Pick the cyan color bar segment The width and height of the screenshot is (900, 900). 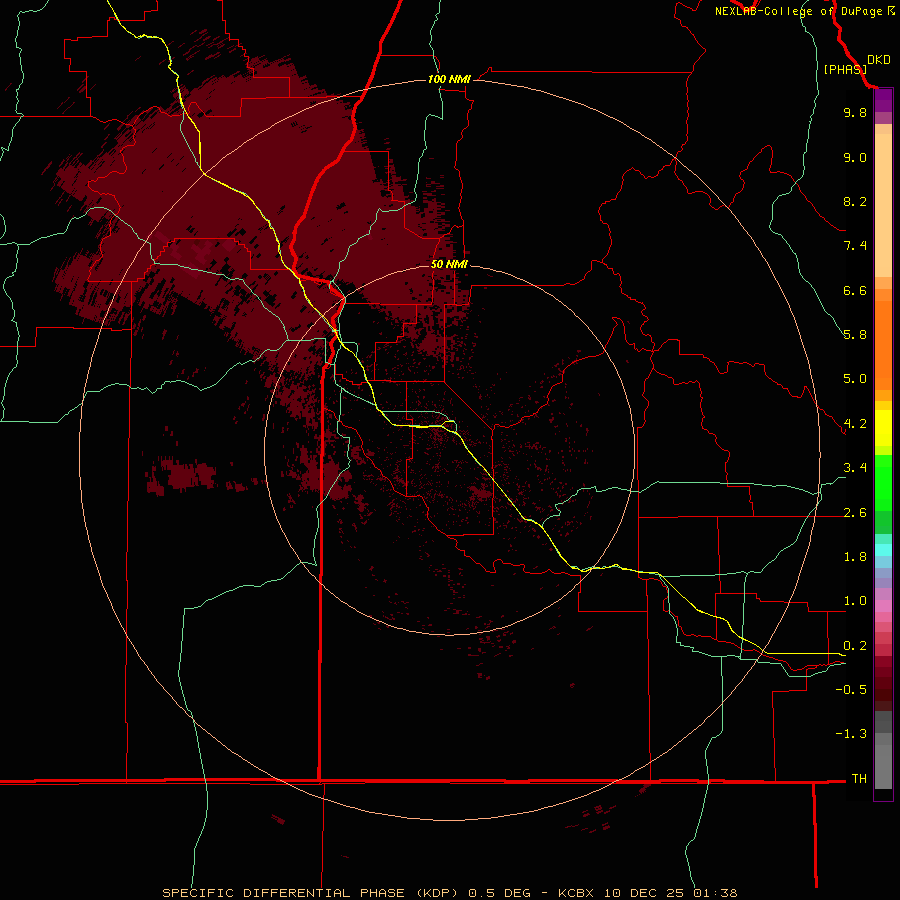click(x=883, y=550)
